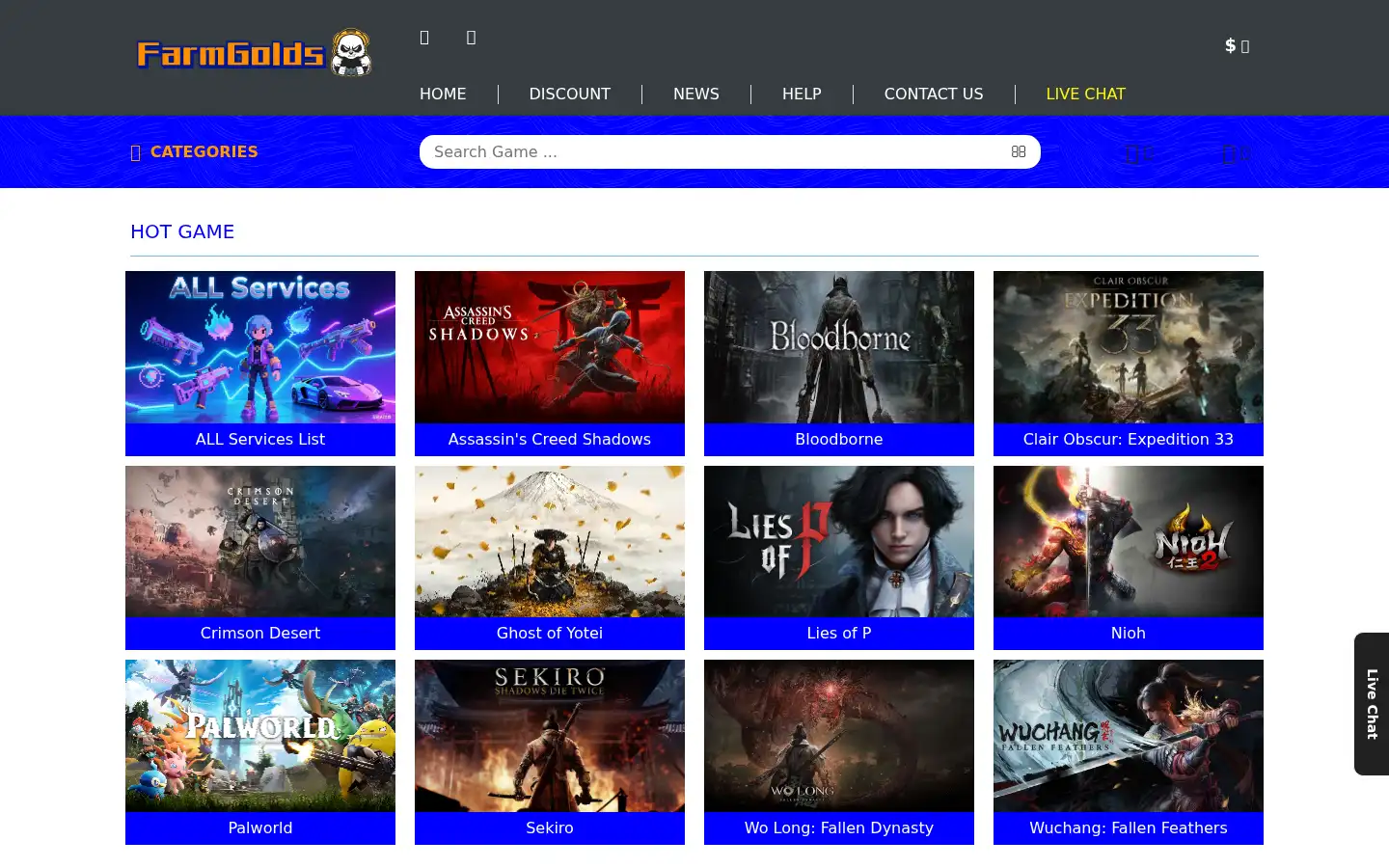1389x868 pixels.
Task: Click the Crimson Desert label
Action: (x=260, y=634)
